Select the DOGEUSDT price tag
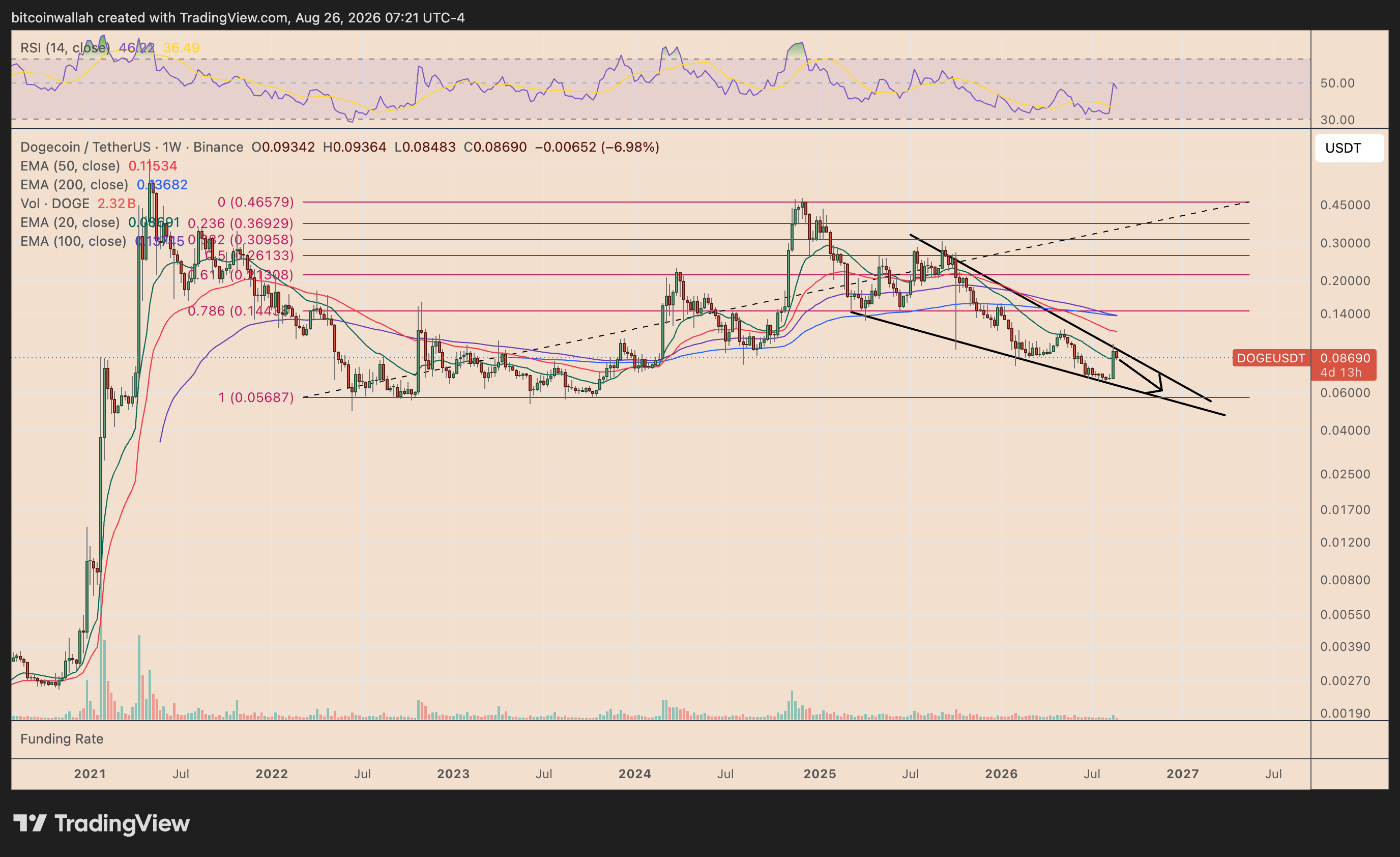The image size is (1400, 857). 1271,358
